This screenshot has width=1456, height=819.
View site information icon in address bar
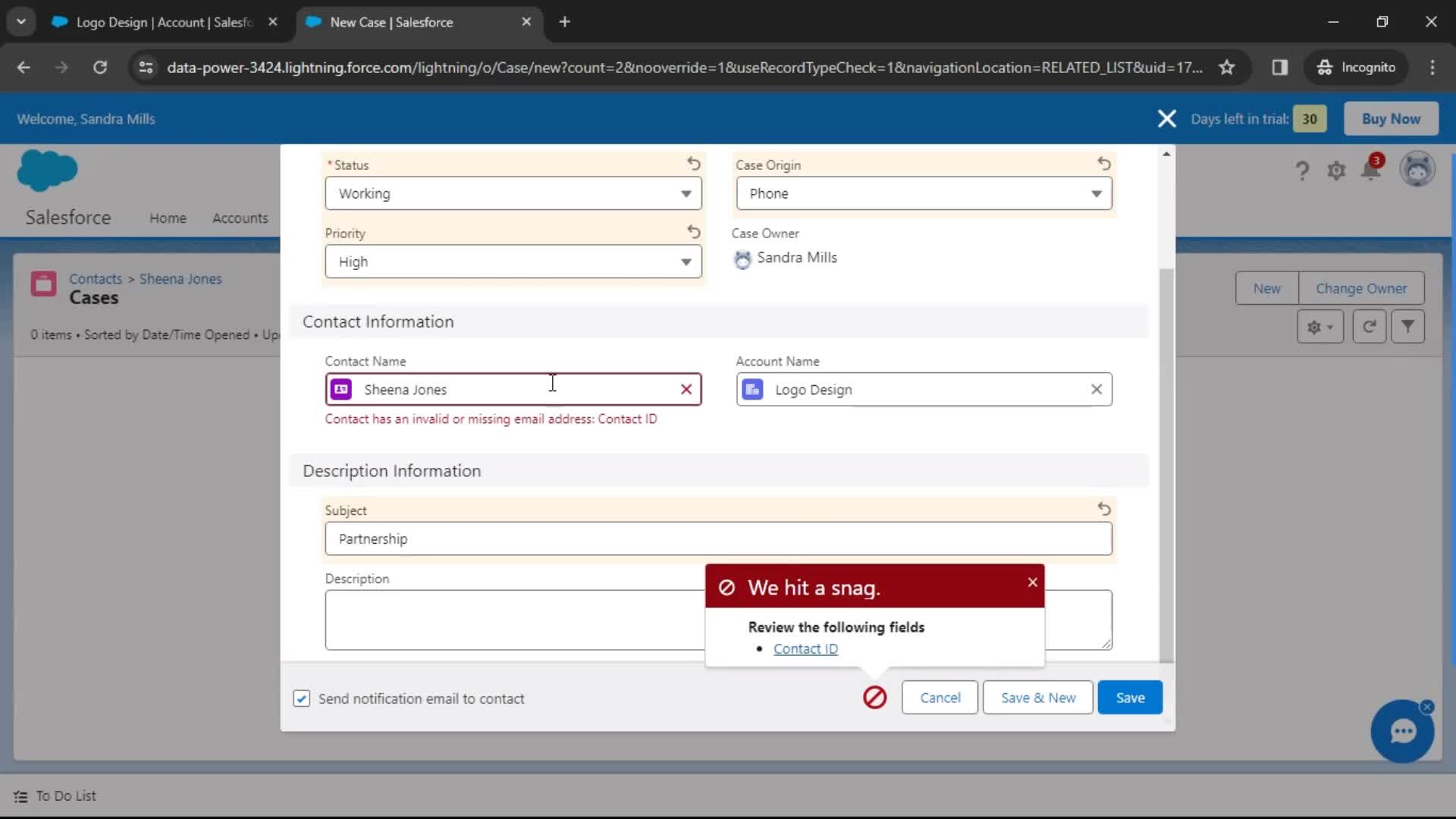click(146, 67)
